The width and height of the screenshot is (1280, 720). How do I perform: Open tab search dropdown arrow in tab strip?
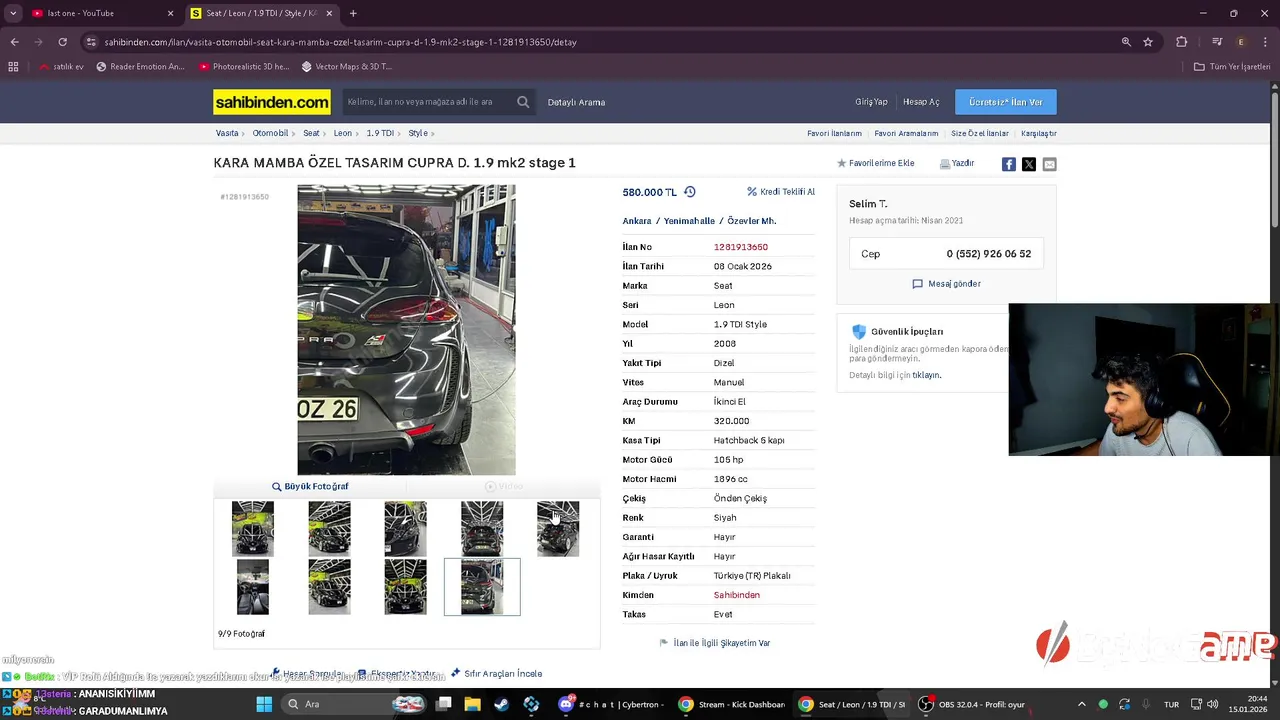[11, 13]
